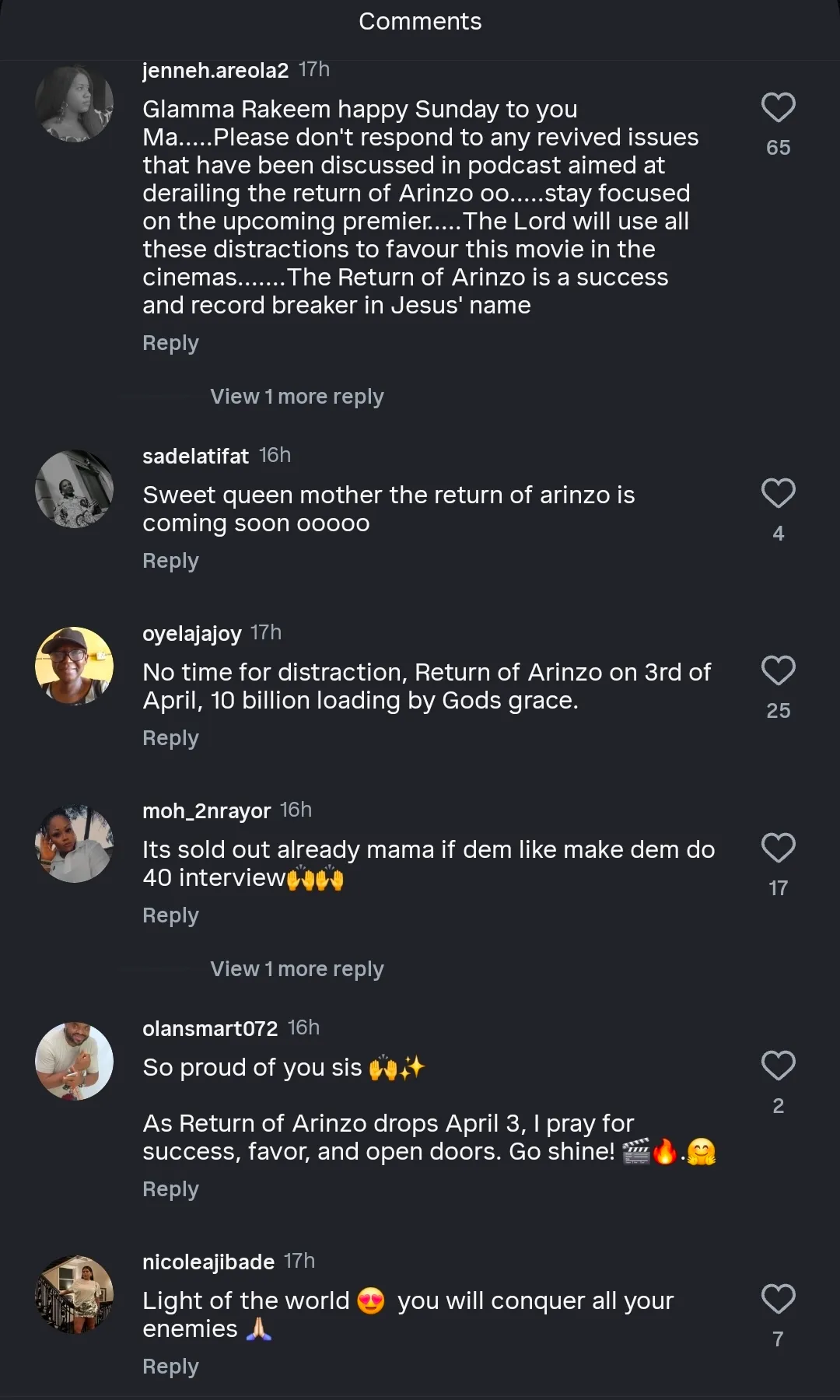Reply to oyelajajoy's comment

coord(170,738)
